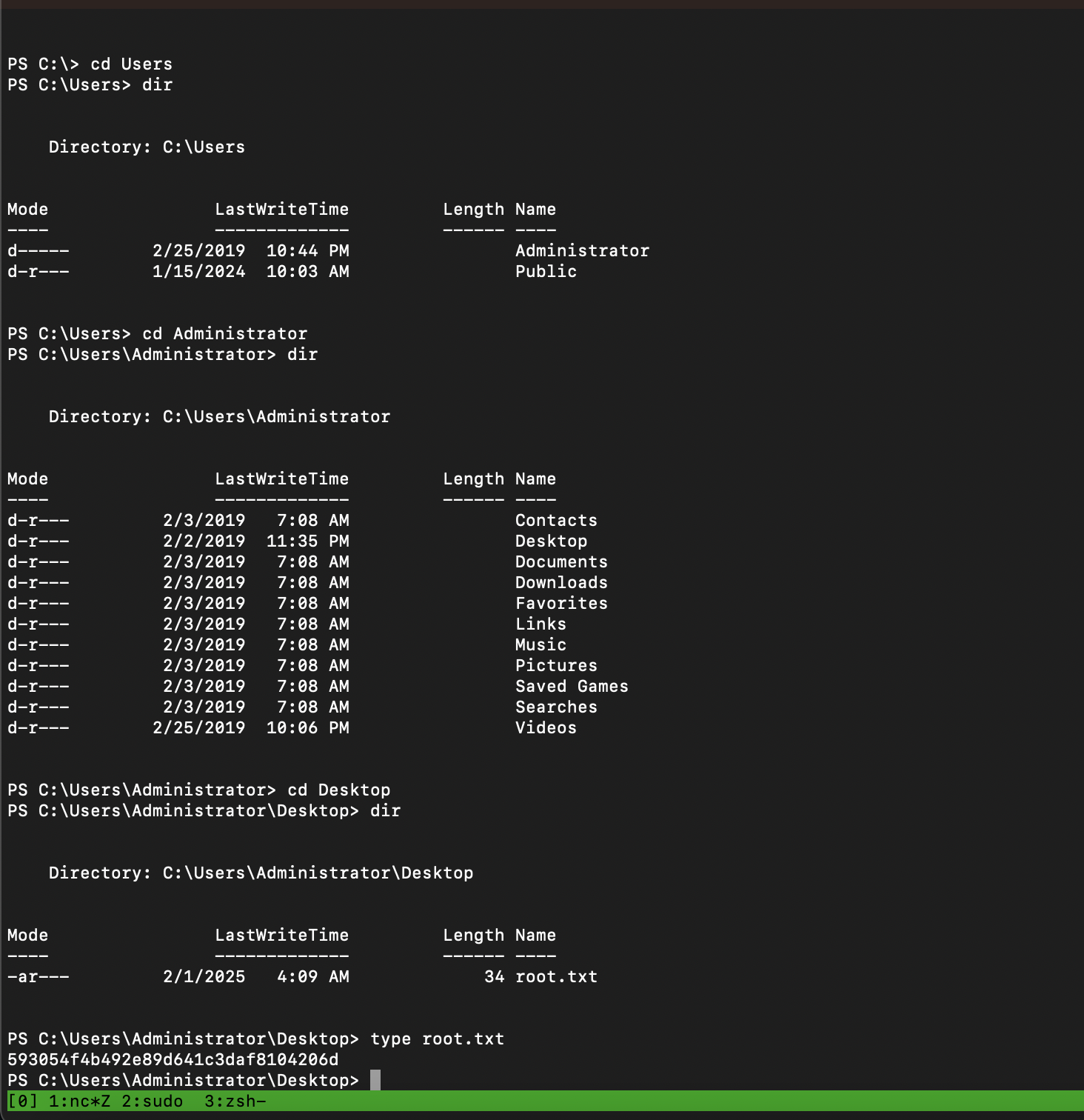Switch to tmux window 2:sudo
1084x1120 pixels.
point(152,1101)
